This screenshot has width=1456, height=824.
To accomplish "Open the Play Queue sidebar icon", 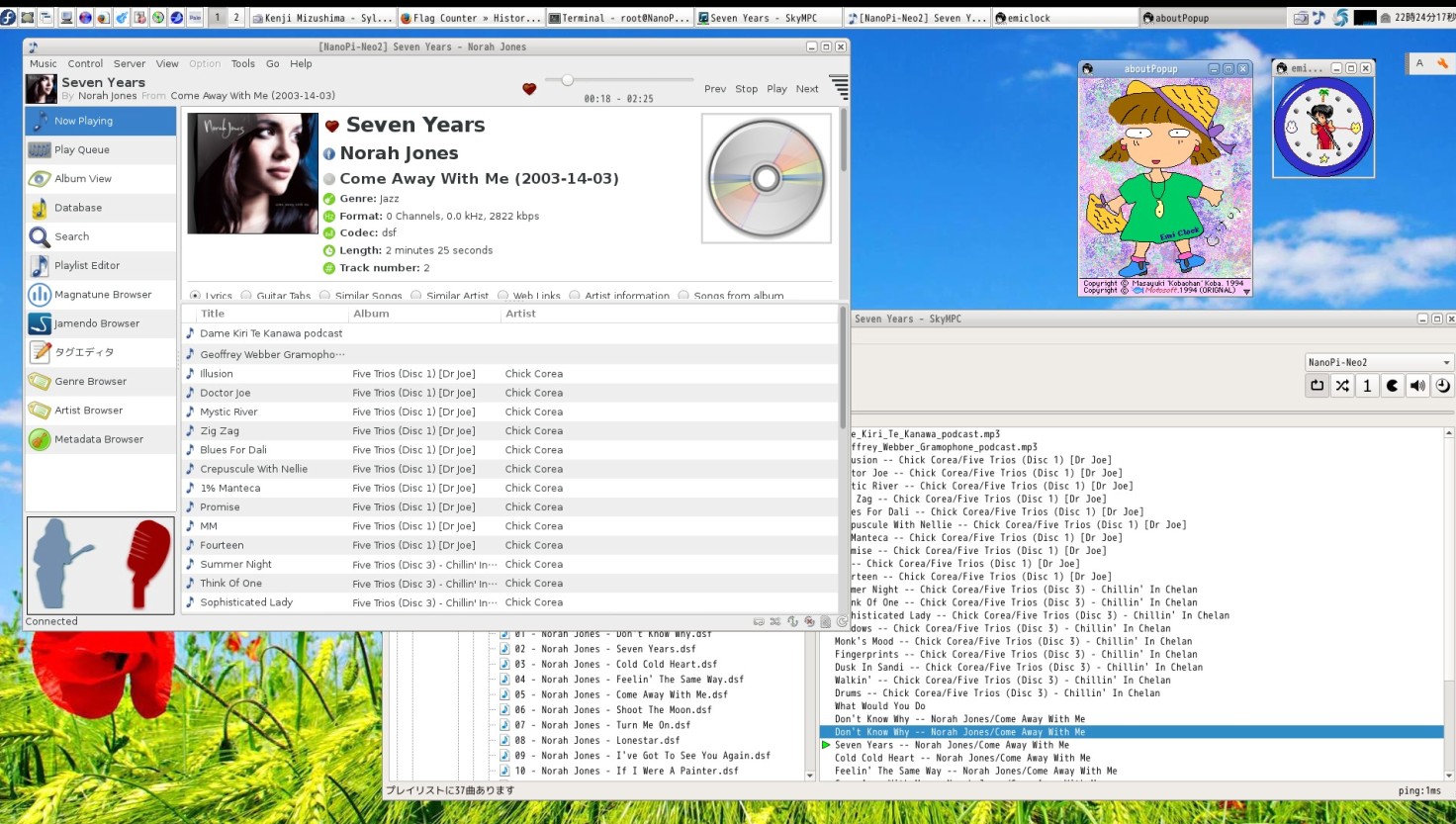I will [40, 150].
